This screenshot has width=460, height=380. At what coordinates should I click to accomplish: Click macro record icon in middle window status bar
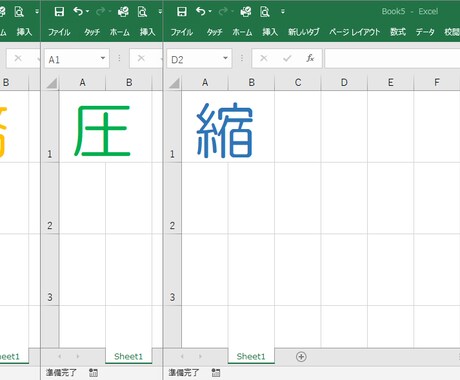click(x=93, y=373)
